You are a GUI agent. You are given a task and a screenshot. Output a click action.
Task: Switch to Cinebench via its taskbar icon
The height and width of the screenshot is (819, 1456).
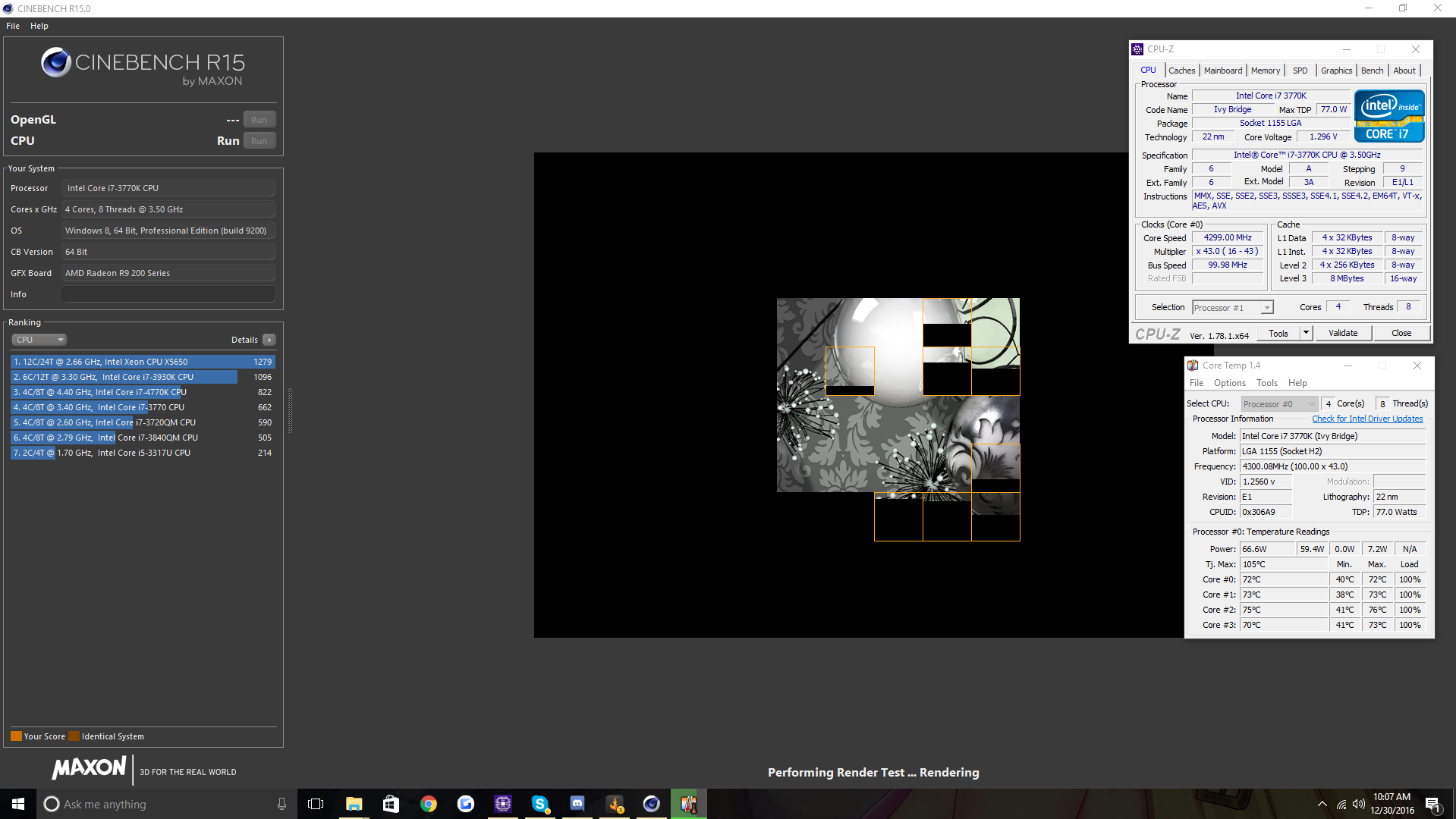click(x=652, y=804)
